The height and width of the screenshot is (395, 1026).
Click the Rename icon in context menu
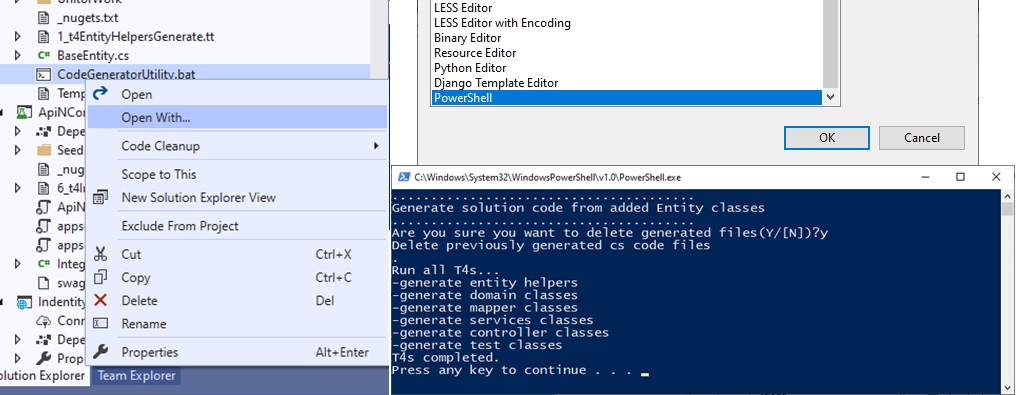(100, 324)
